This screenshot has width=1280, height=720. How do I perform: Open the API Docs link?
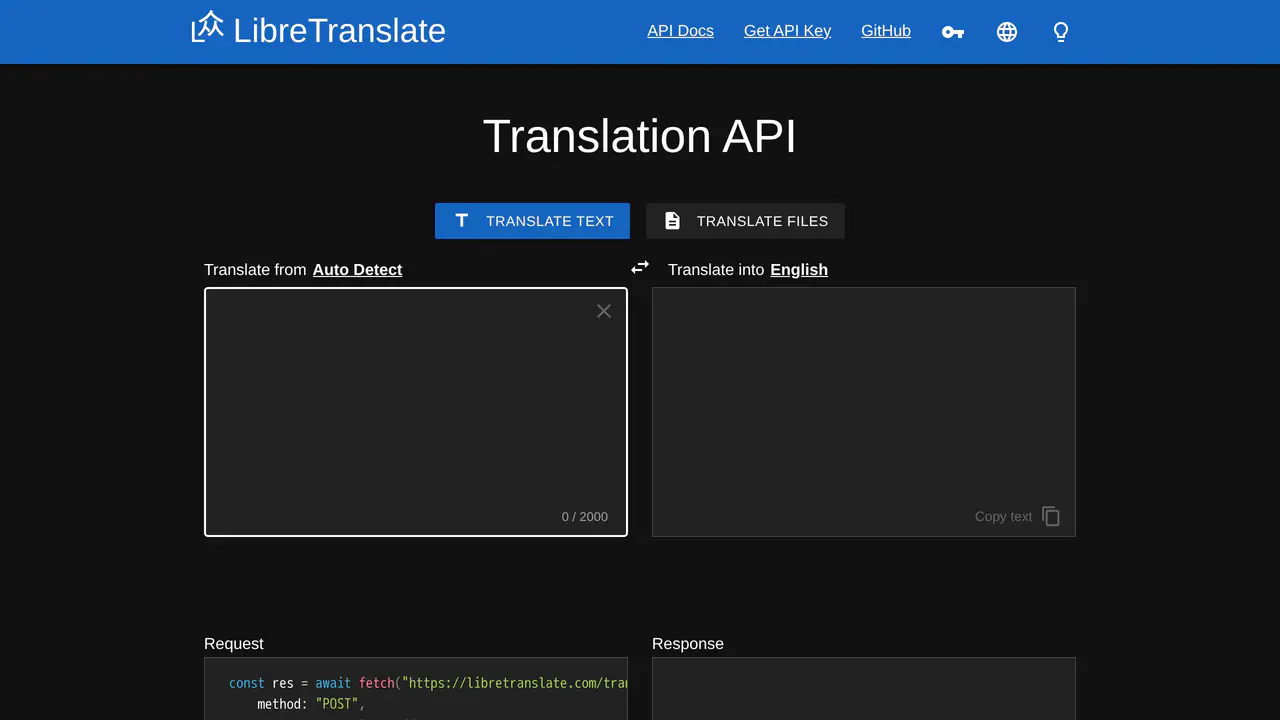680,31
